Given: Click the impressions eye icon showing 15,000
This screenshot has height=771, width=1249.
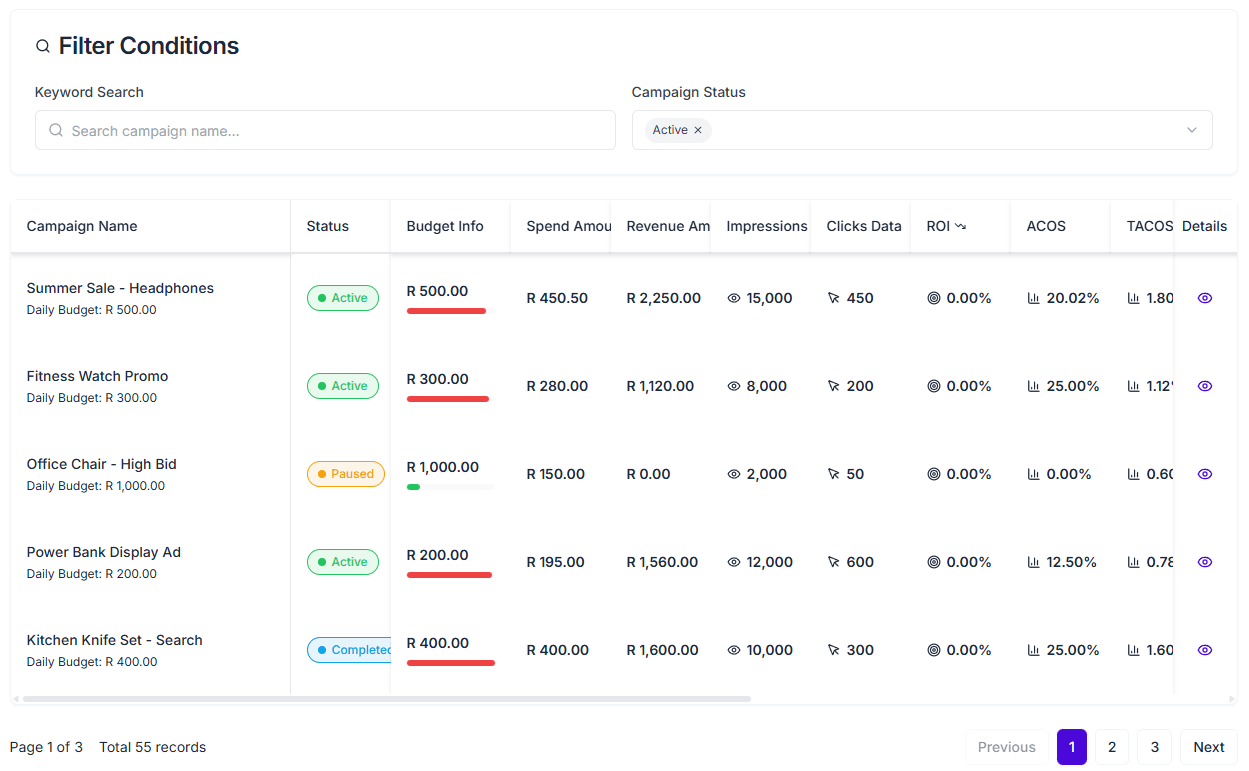Looking at the screenshot, I should (x=734, y=298).
